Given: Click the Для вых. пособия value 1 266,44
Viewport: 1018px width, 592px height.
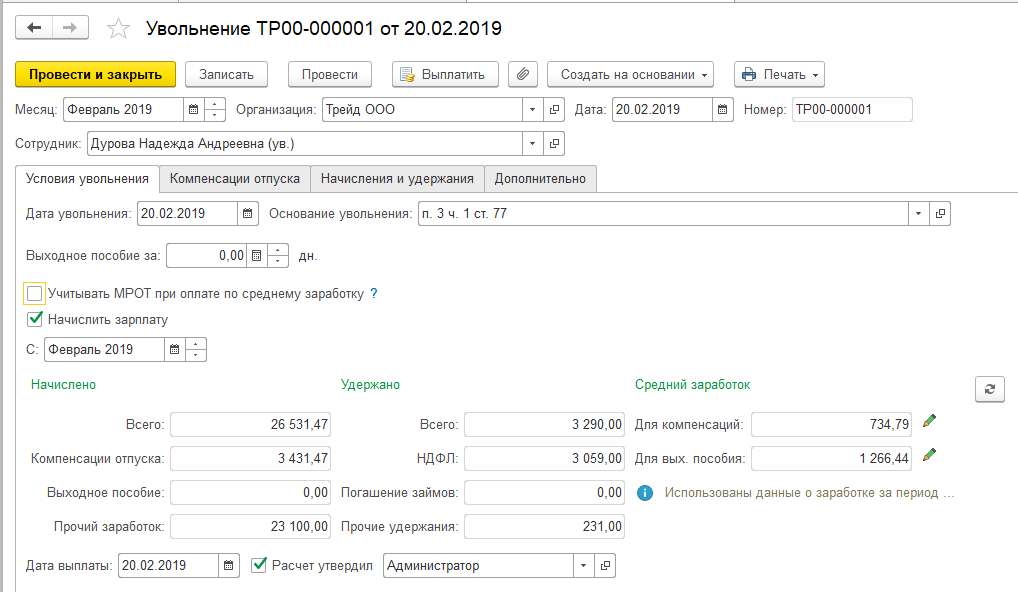Looking at the screenshot, I should pyautogui.click(x=832, y=458).
